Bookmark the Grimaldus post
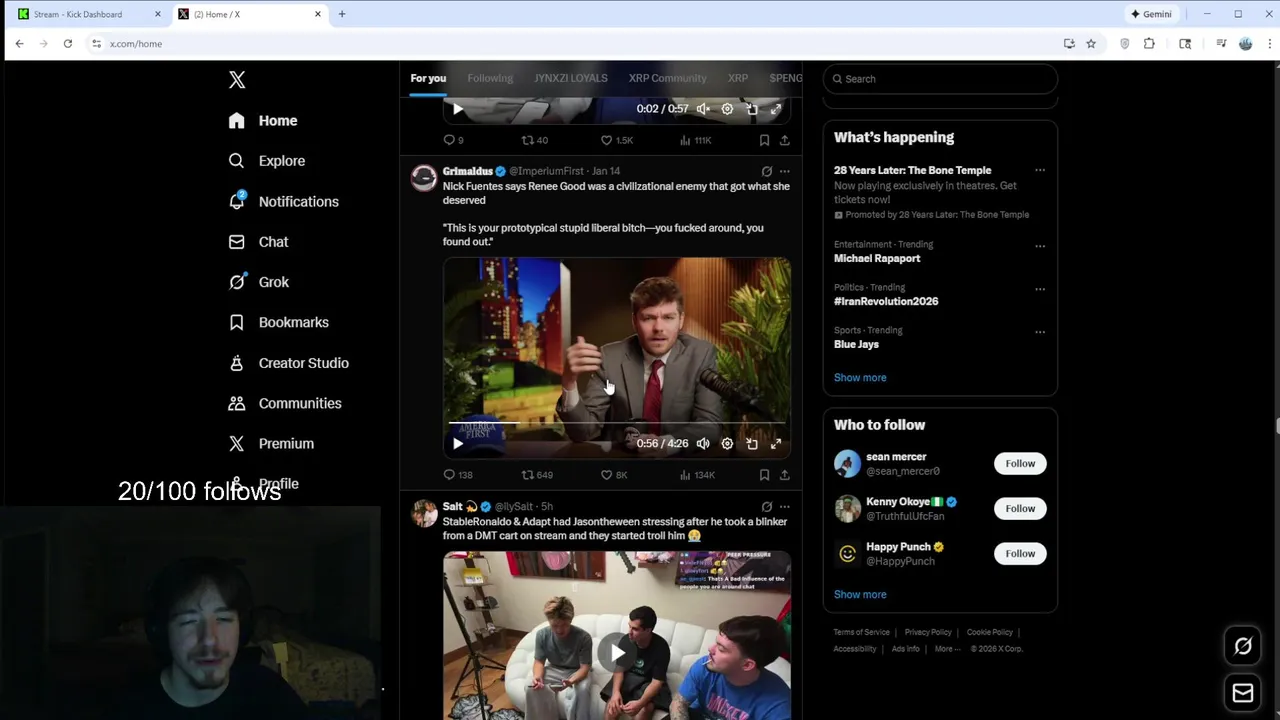 764,475
